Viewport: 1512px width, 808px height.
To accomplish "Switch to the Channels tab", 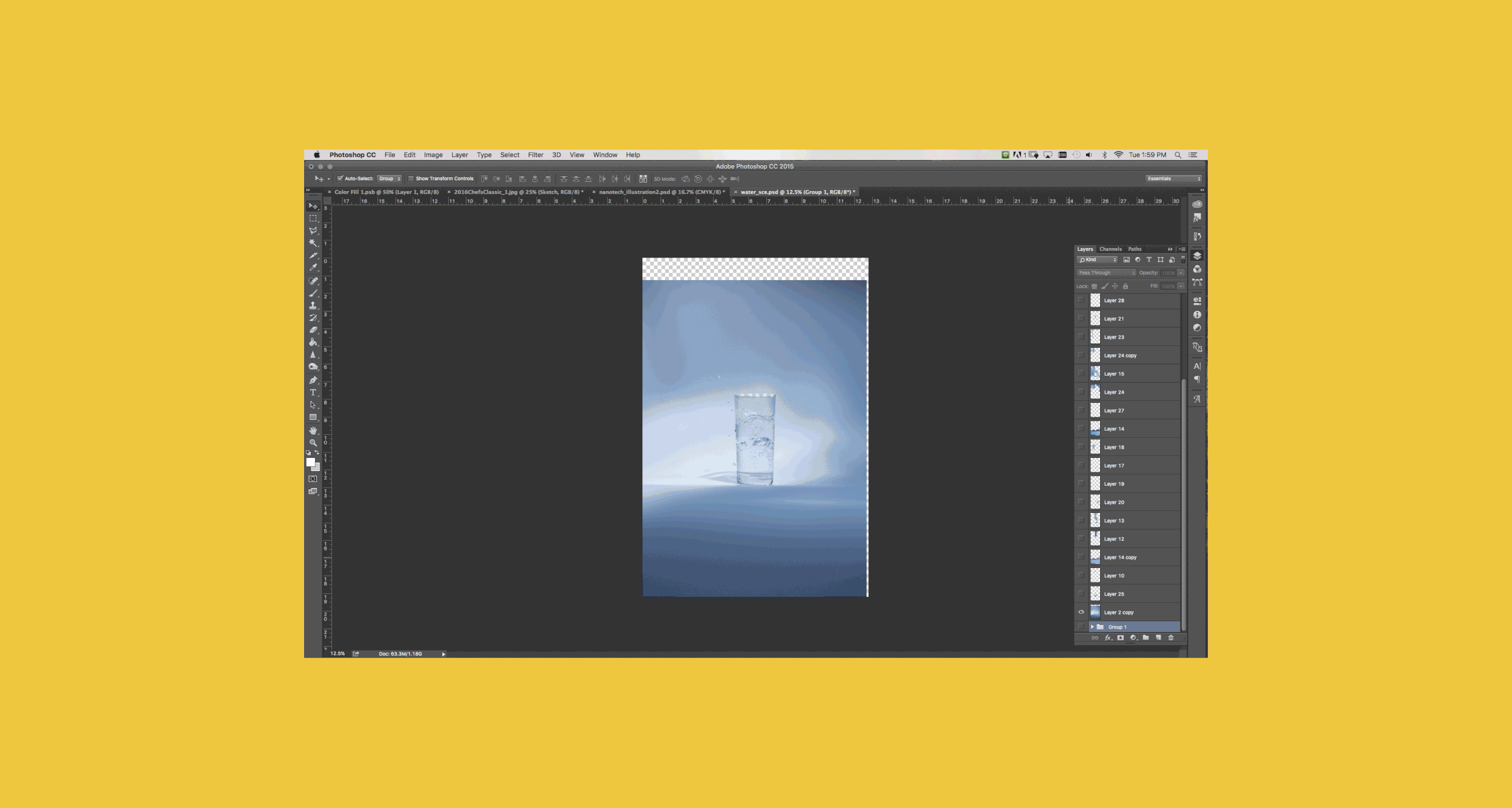I will coord(1110,249).
